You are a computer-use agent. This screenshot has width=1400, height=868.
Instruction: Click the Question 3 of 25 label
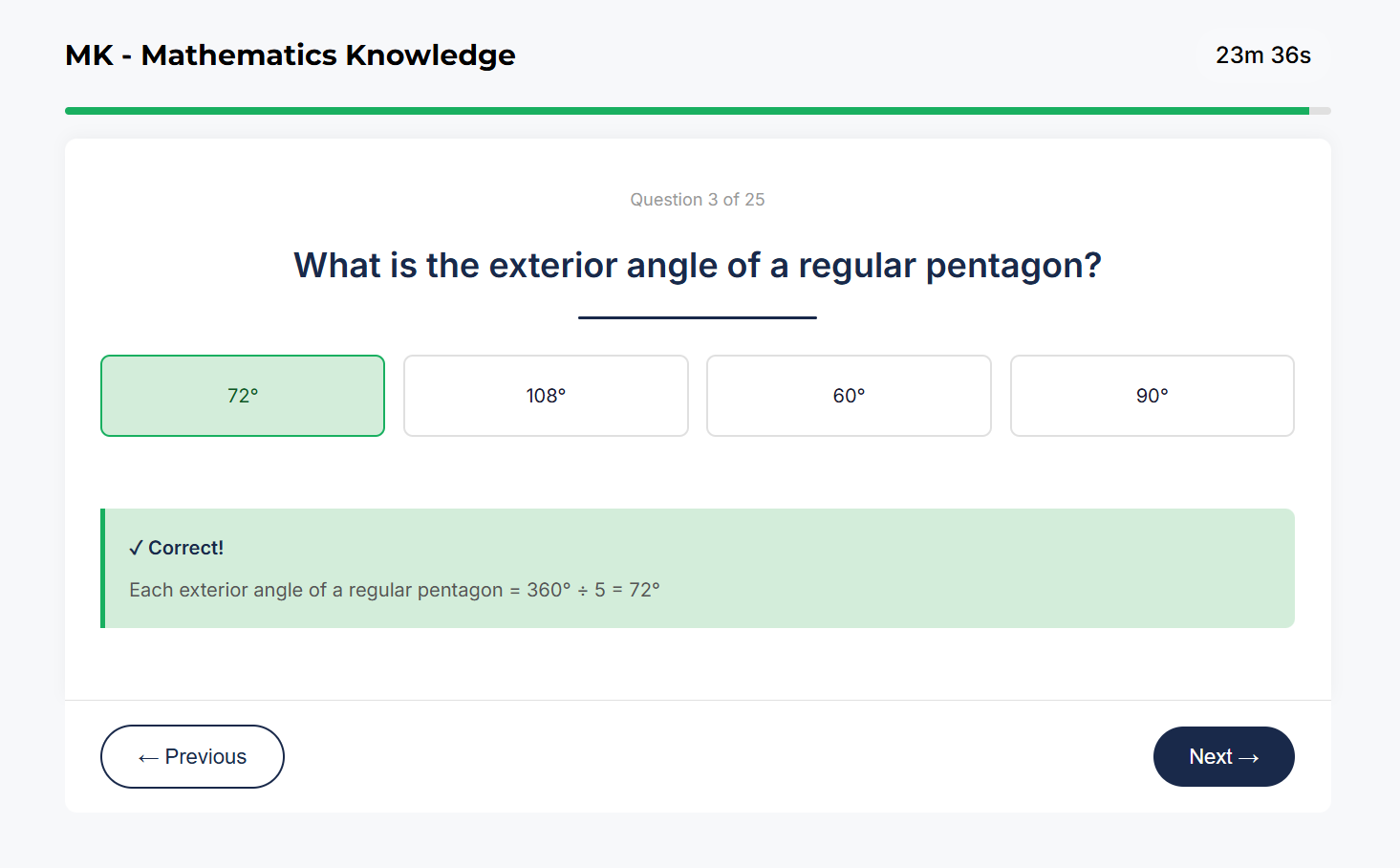click(697, 199)
